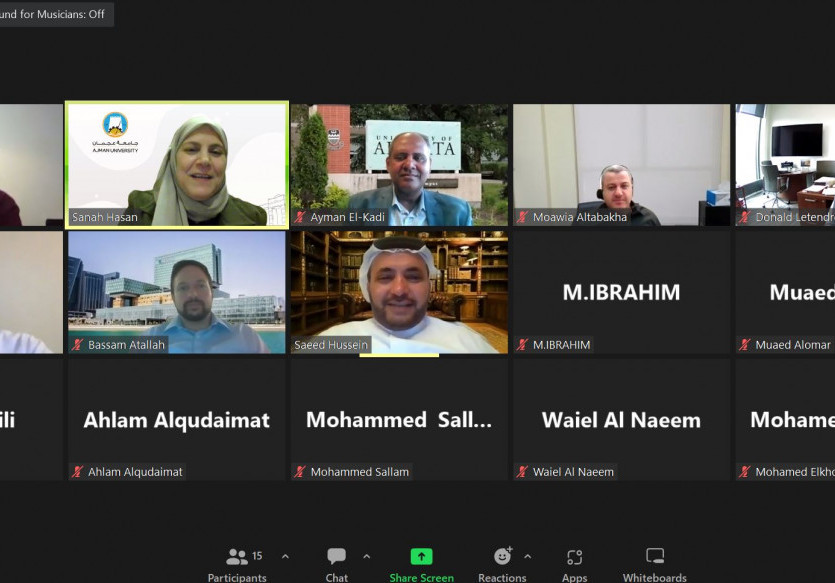Expand the arrow next to Reactions
Image resolution: width=835 pixels, height=583 pixels.
[x=527, y=556]
